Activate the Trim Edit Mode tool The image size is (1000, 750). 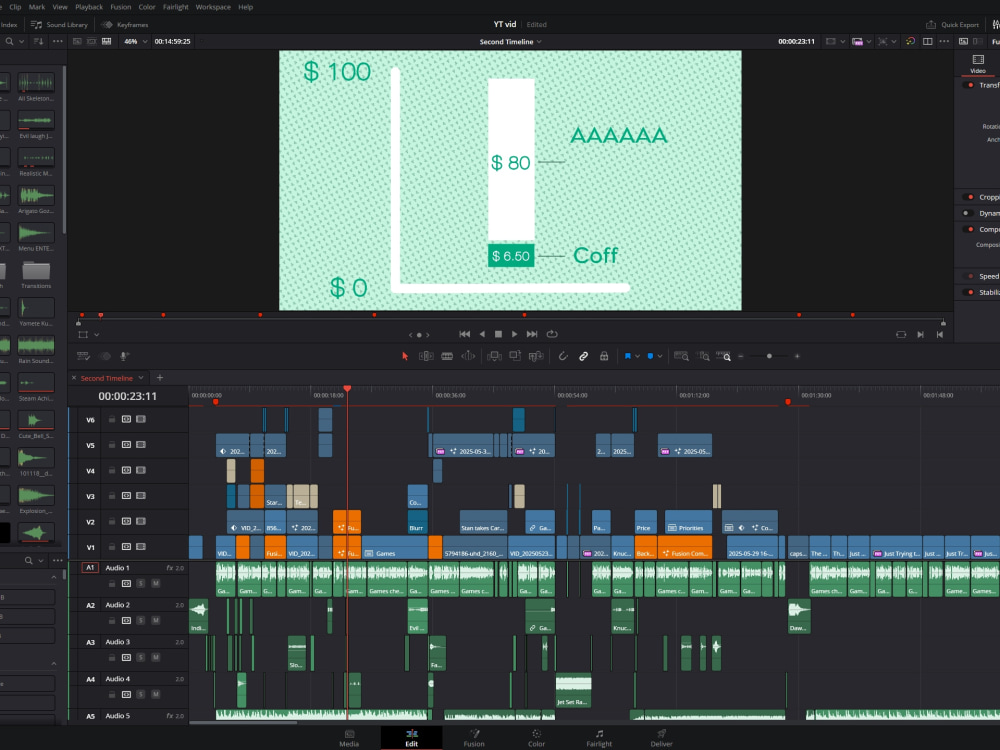pyautogui.click(x=426, y=357)
